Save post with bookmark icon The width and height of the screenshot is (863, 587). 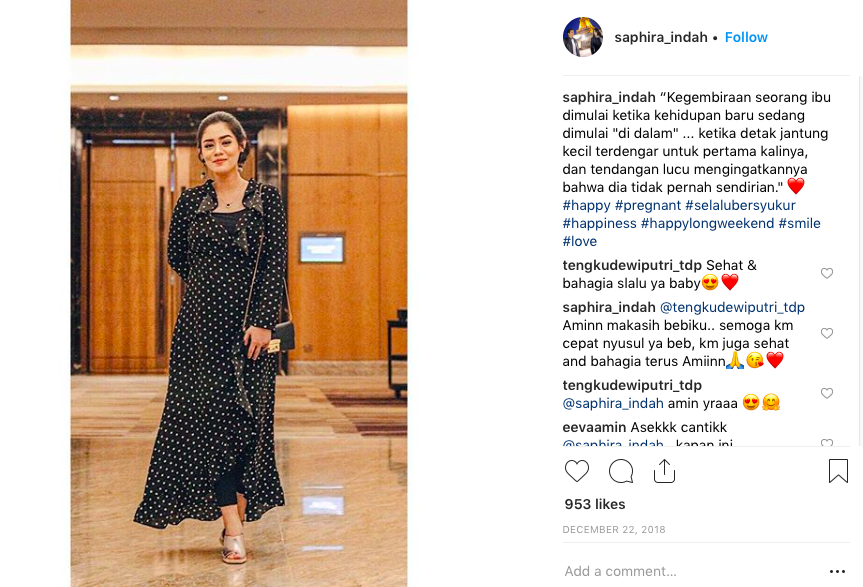pyautogui.click(x=838, y=471)
